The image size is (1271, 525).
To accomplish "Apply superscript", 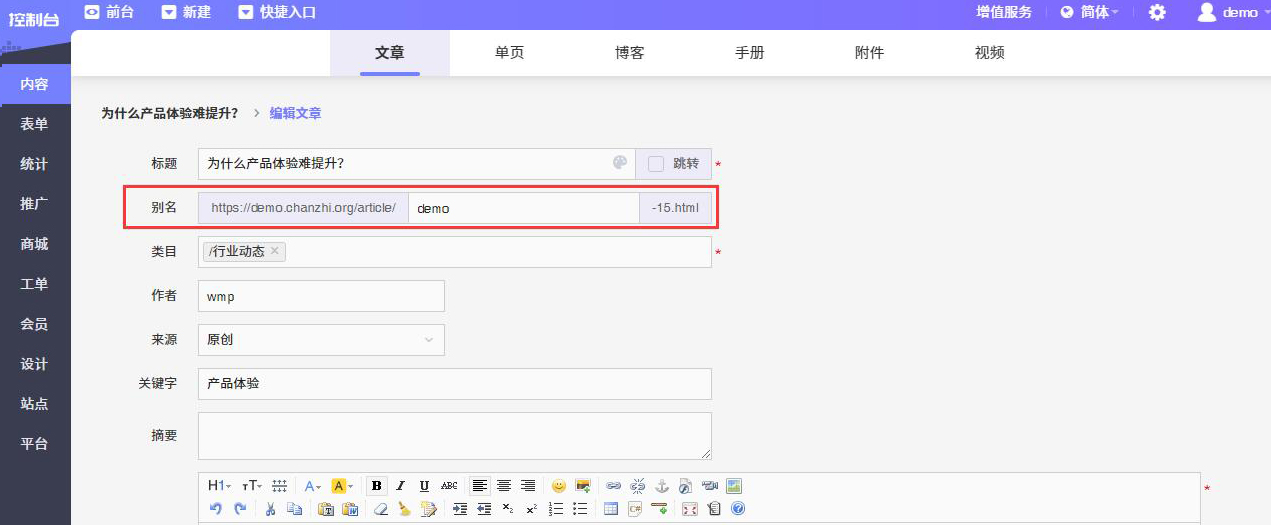I will coord(532,508).
